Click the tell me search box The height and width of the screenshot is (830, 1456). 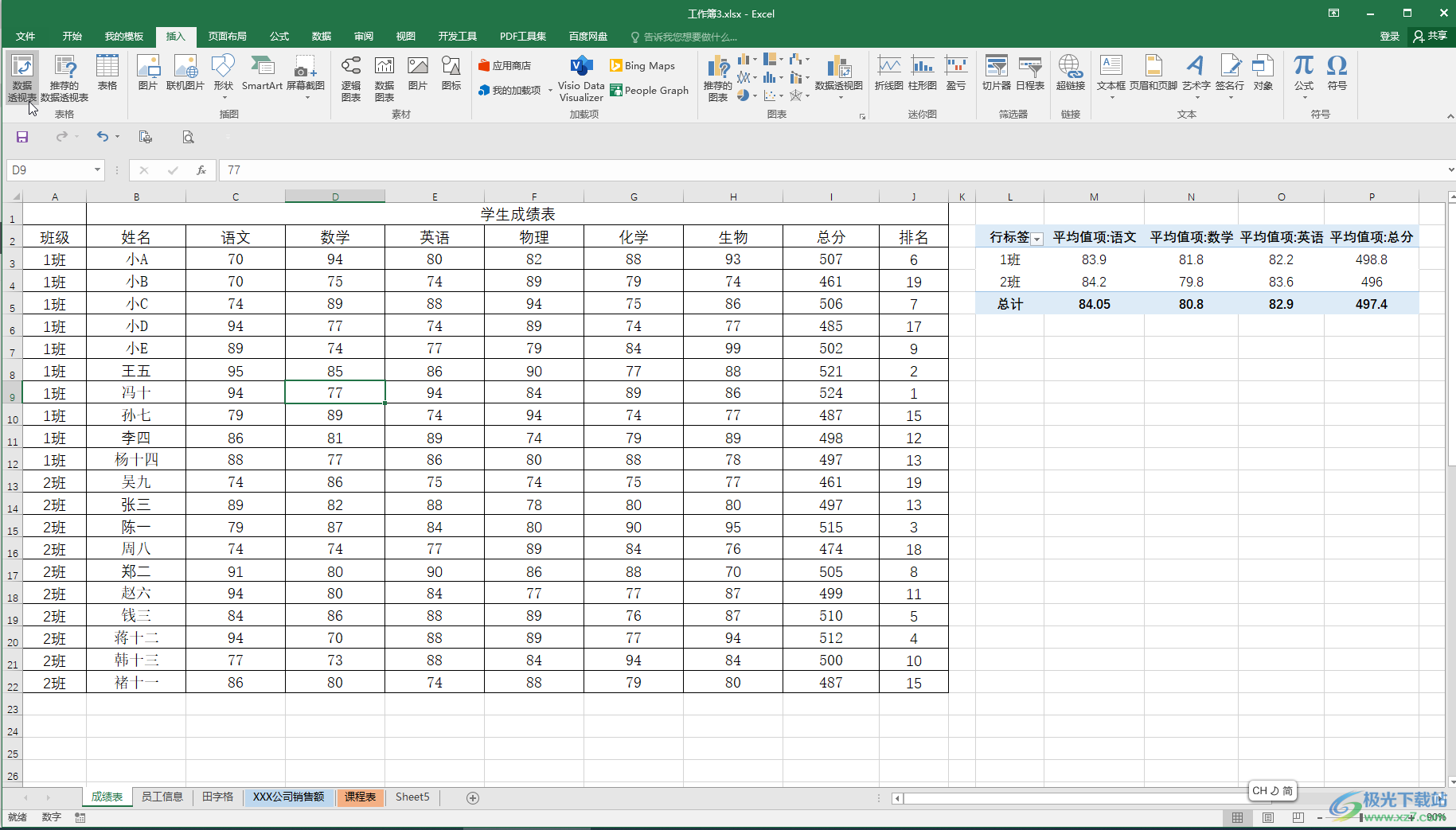689,37
